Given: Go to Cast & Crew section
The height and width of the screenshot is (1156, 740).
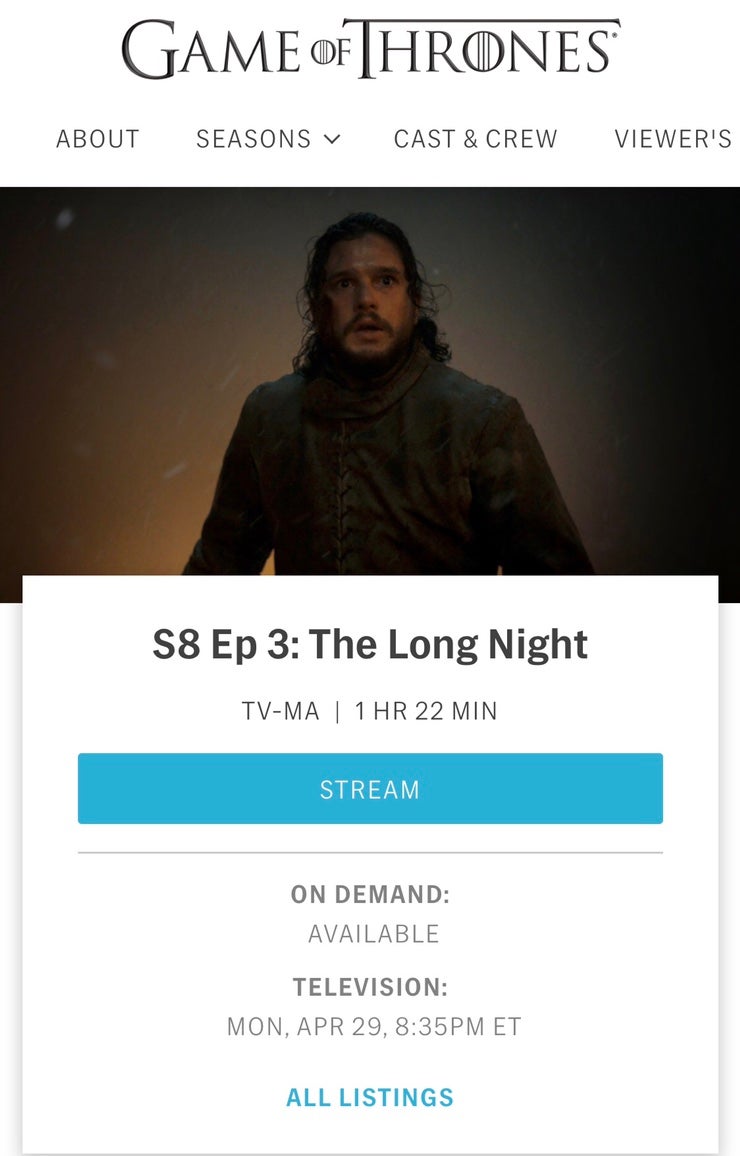Looking at the screenshot, I should (x=475, y=139).
